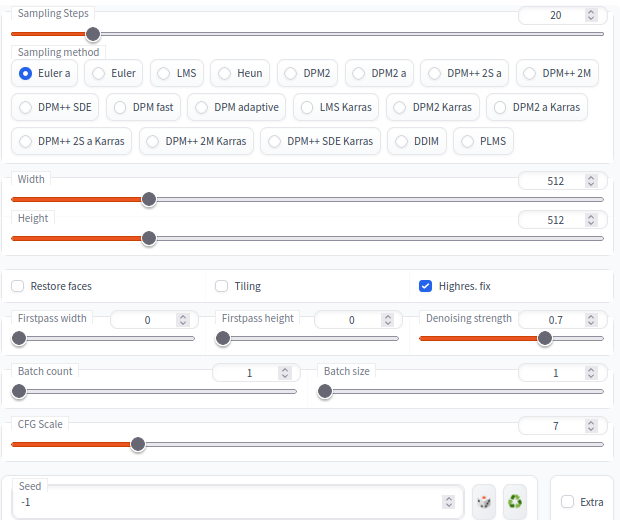The width and height of the screenshot is (620, 520).
Task: Click the Firstpass width value field
Action: [154, 320]
